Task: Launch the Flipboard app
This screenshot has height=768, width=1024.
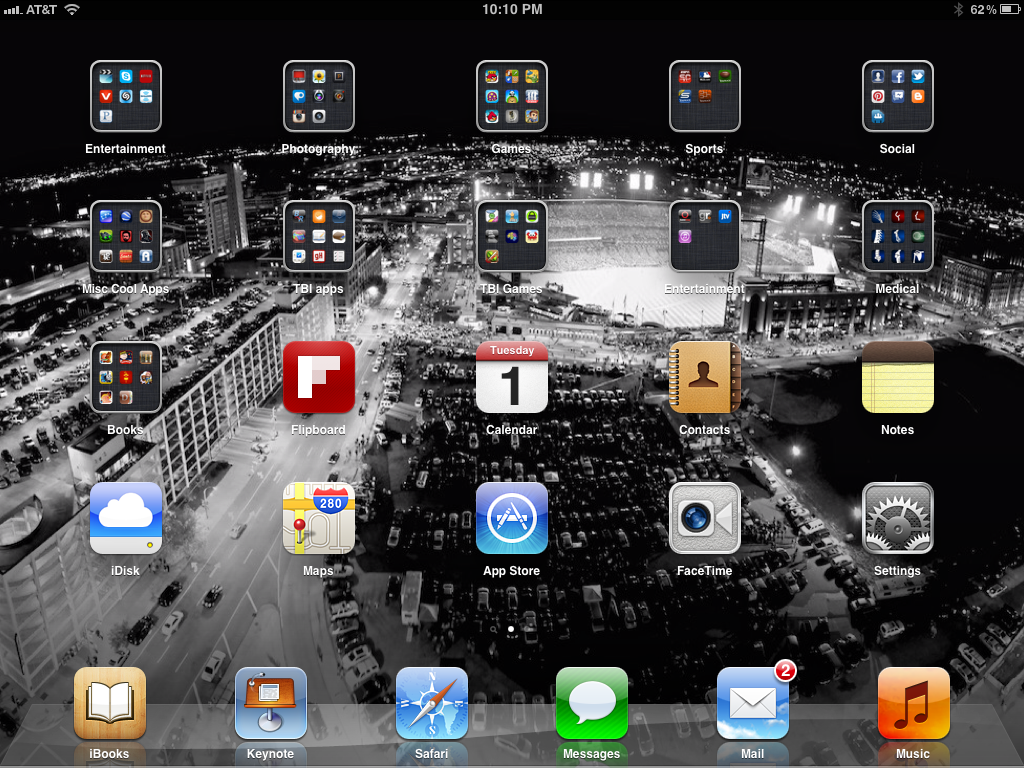Action: [319, 377]
